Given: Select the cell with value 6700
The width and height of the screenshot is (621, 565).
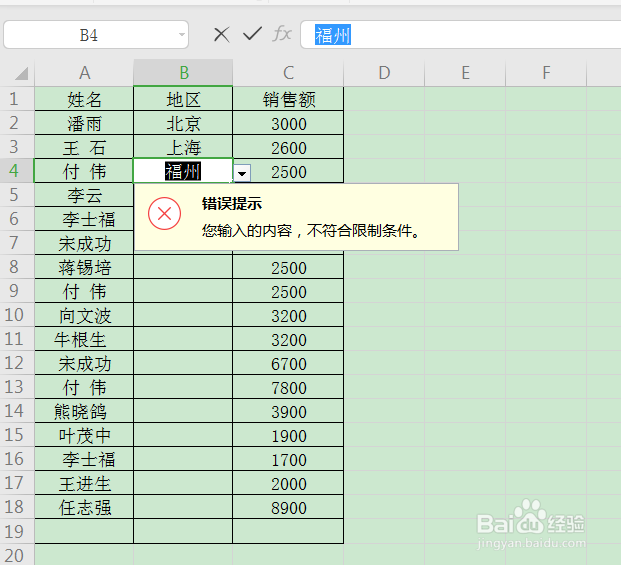Looking at the screenshot, I should click(288, 363).
